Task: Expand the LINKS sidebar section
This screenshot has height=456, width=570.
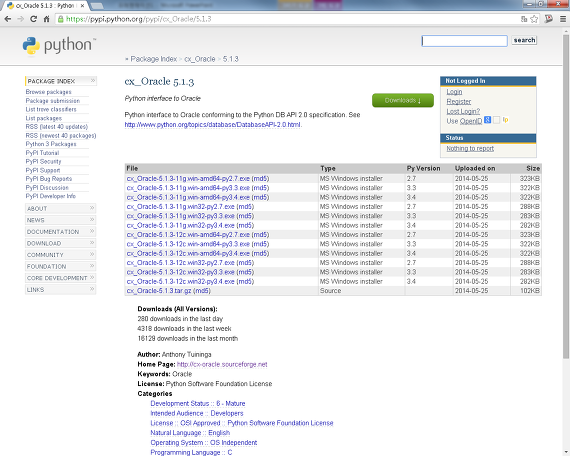Action: [60, 289]
